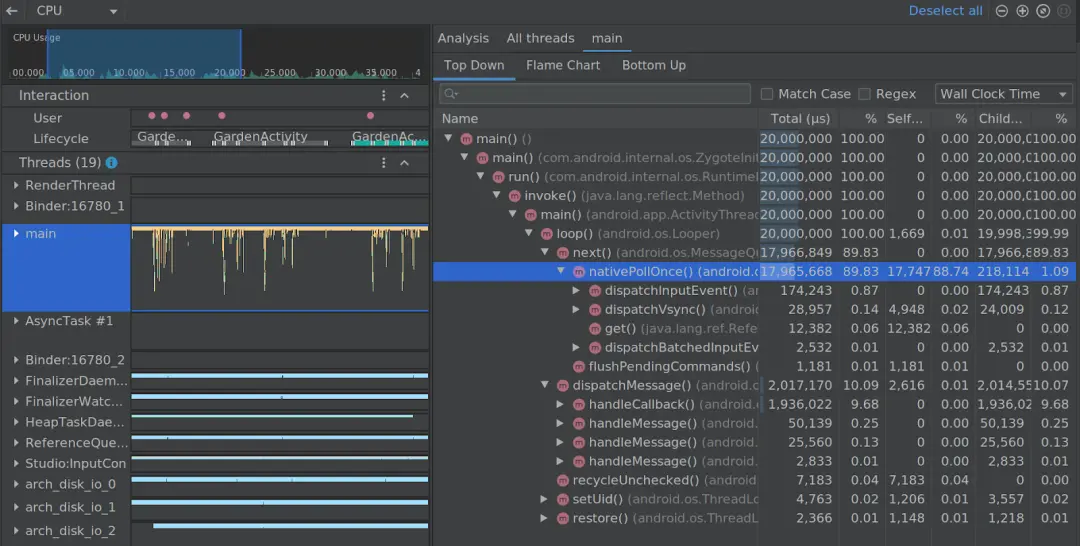1080x546 pixels.
Task: Switch to the Flame Chart tab
Action: 563,65
